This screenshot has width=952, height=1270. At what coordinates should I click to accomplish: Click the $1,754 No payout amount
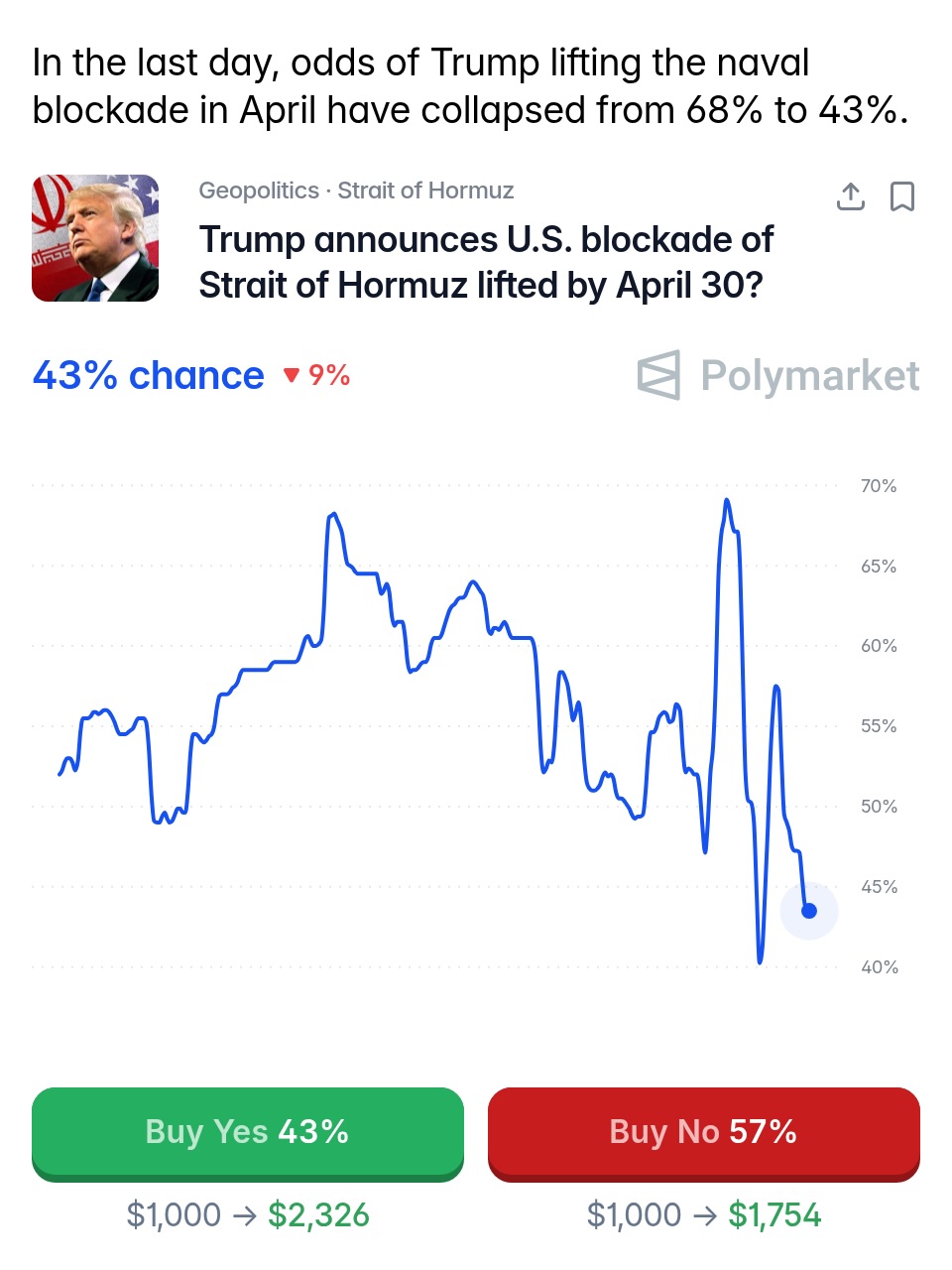(x=774, y=1214)
